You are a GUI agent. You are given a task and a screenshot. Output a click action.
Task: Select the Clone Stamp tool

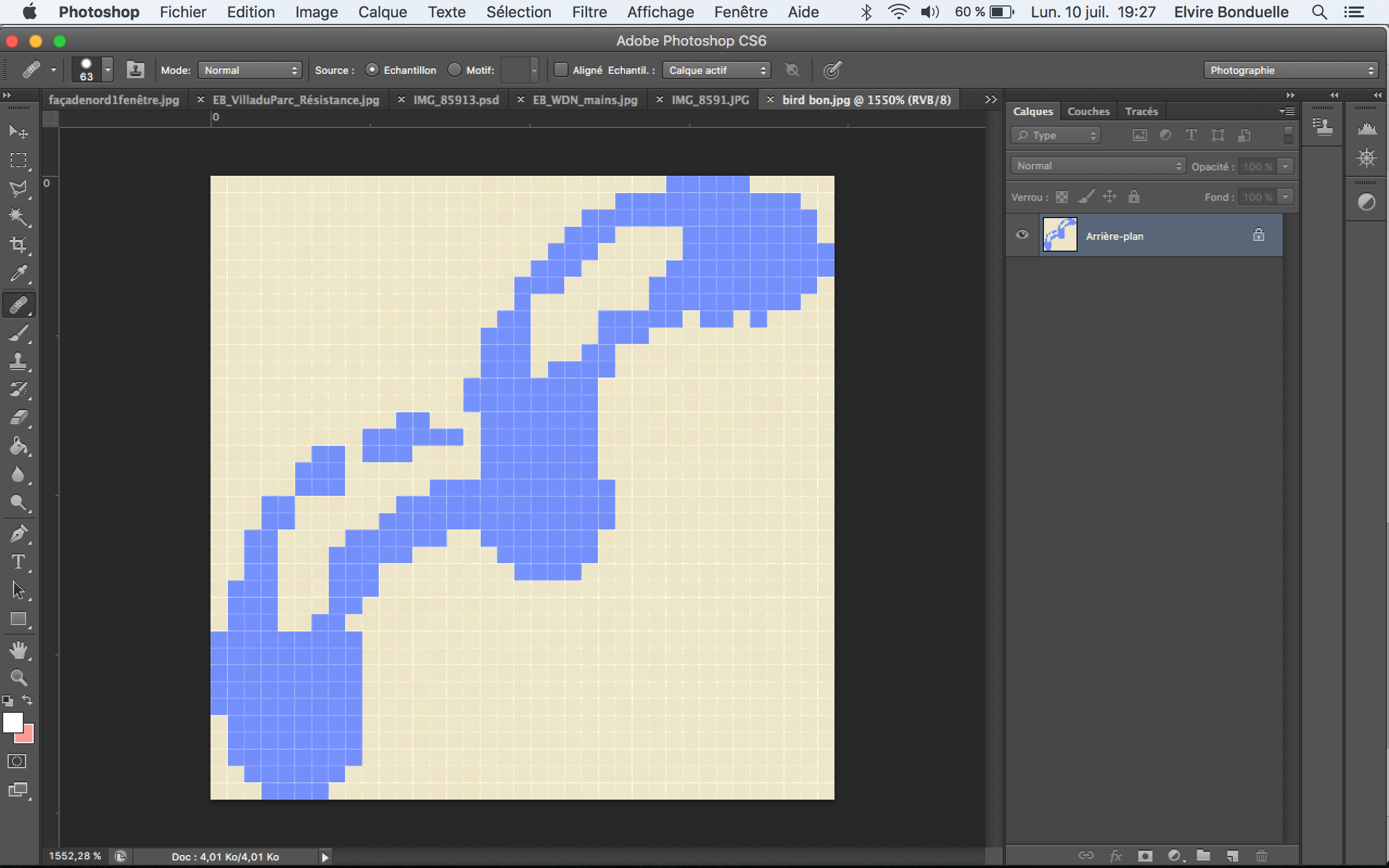[18, 361]
